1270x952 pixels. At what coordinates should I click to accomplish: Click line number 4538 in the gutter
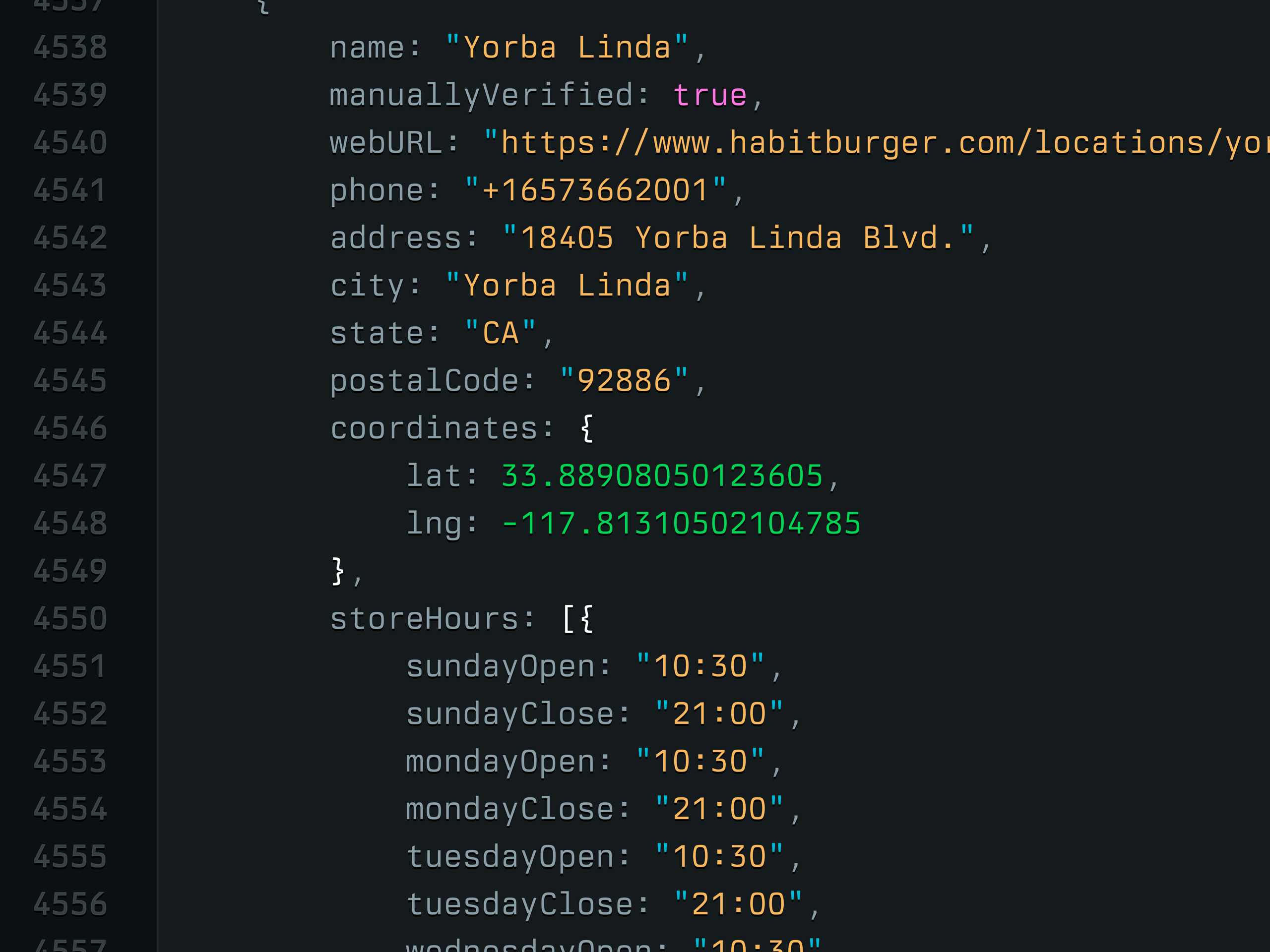tap(70, 48)
